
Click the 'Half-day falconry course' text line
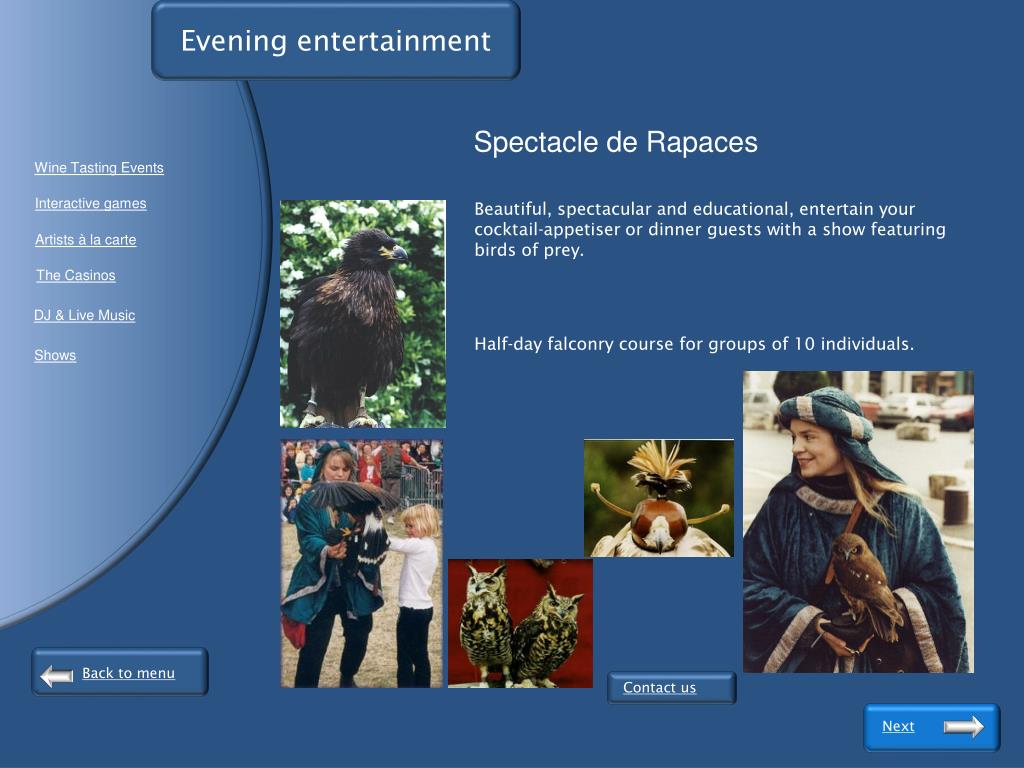694,344
